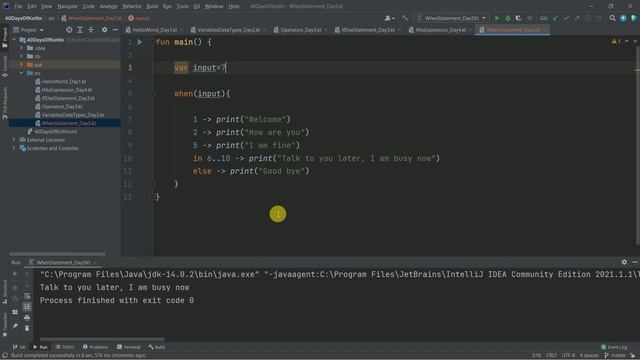Click main() breadcrumb in navigation bar
This screenshot has height=360, width=640.
tap(139, 18)
